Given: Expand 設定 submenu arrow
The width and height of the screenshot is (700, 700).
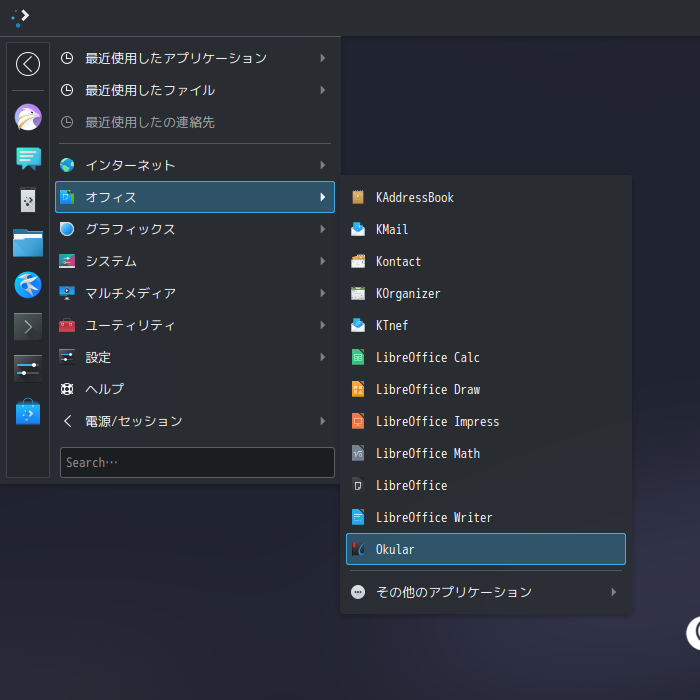Looking at the screenshot, I should point(323,357).
